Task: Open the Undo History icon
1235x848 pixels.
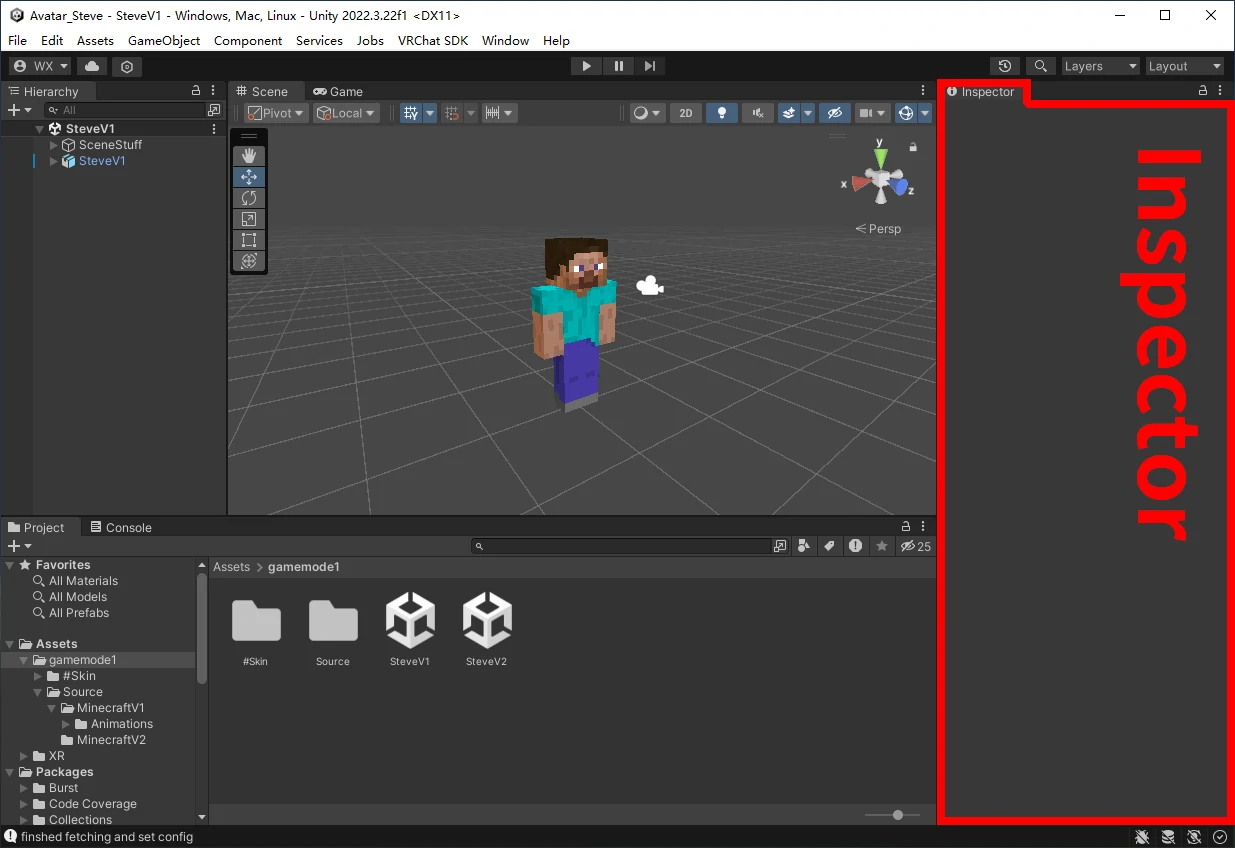Action: coord(1004,66)
